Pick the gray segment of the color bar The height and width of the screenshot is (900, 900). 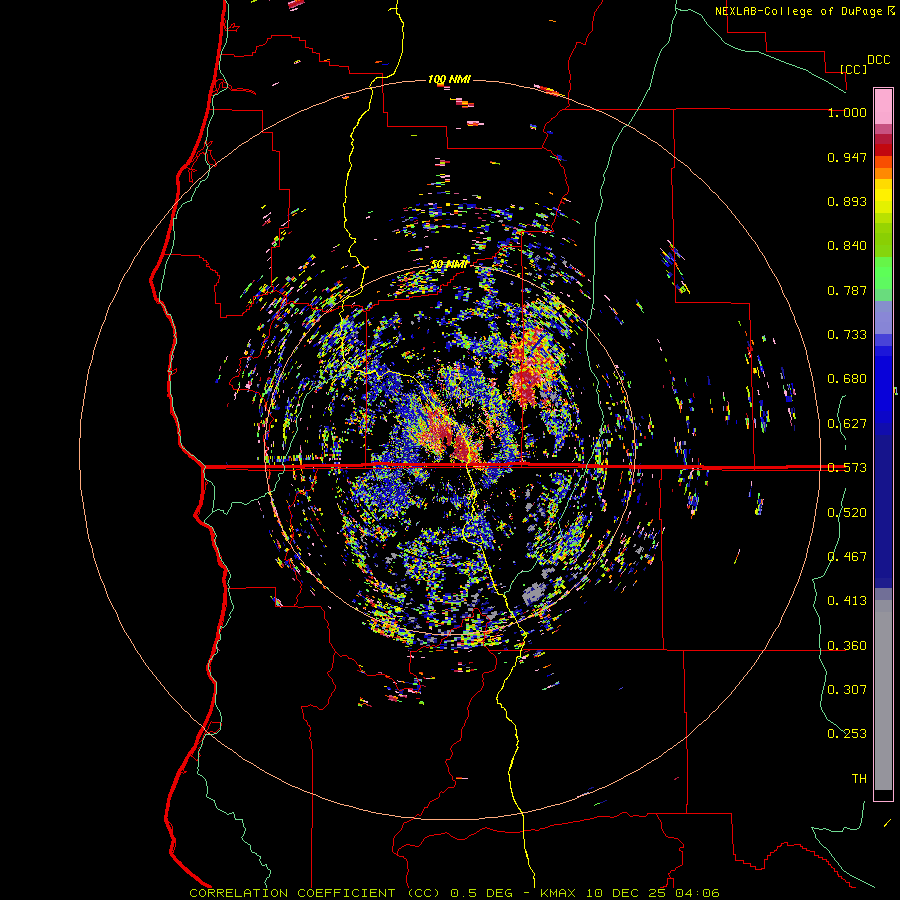point(883,695)
